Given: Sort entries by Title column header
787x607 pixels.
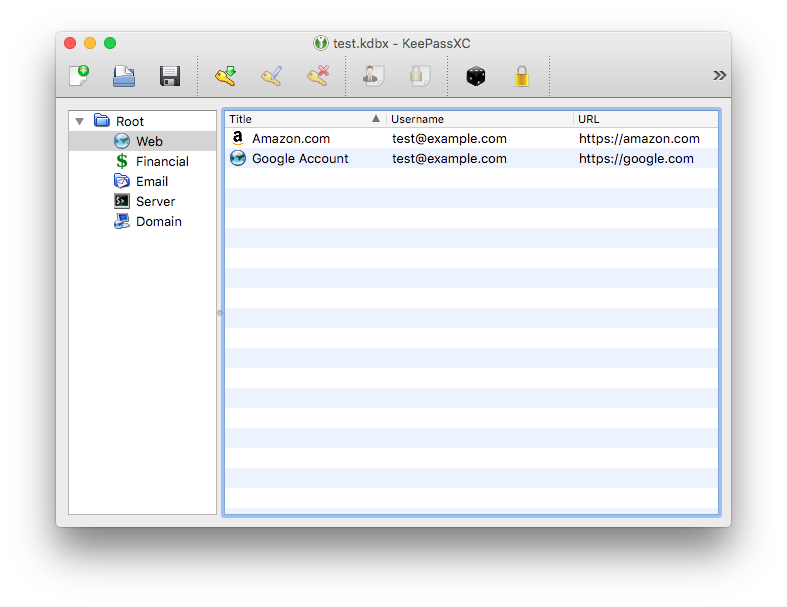Looking at the screenshot, I should [x=305, y=119].
